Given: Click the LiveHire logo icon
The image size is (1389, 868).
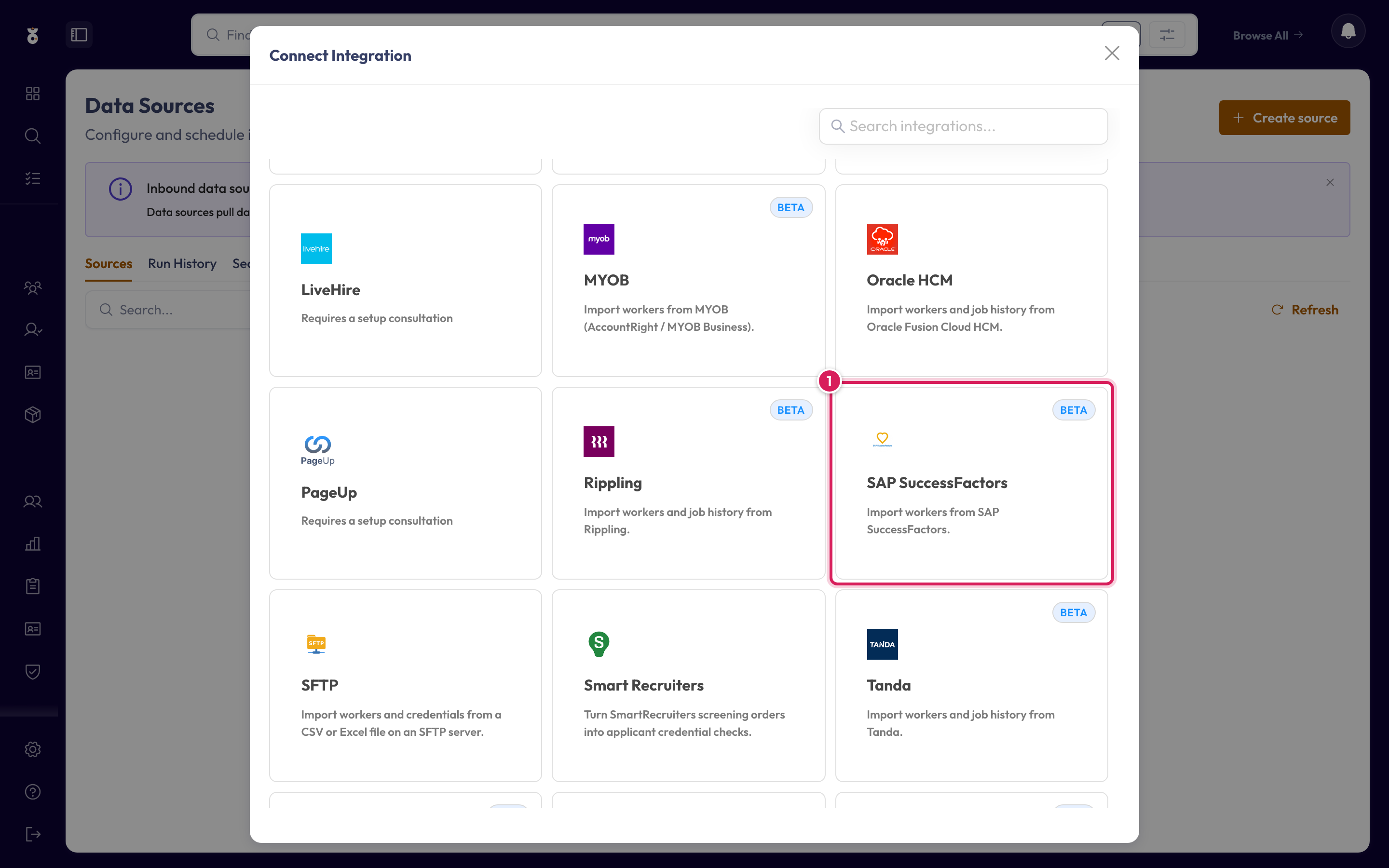Looking at the screenshot, I should (316, 248).
